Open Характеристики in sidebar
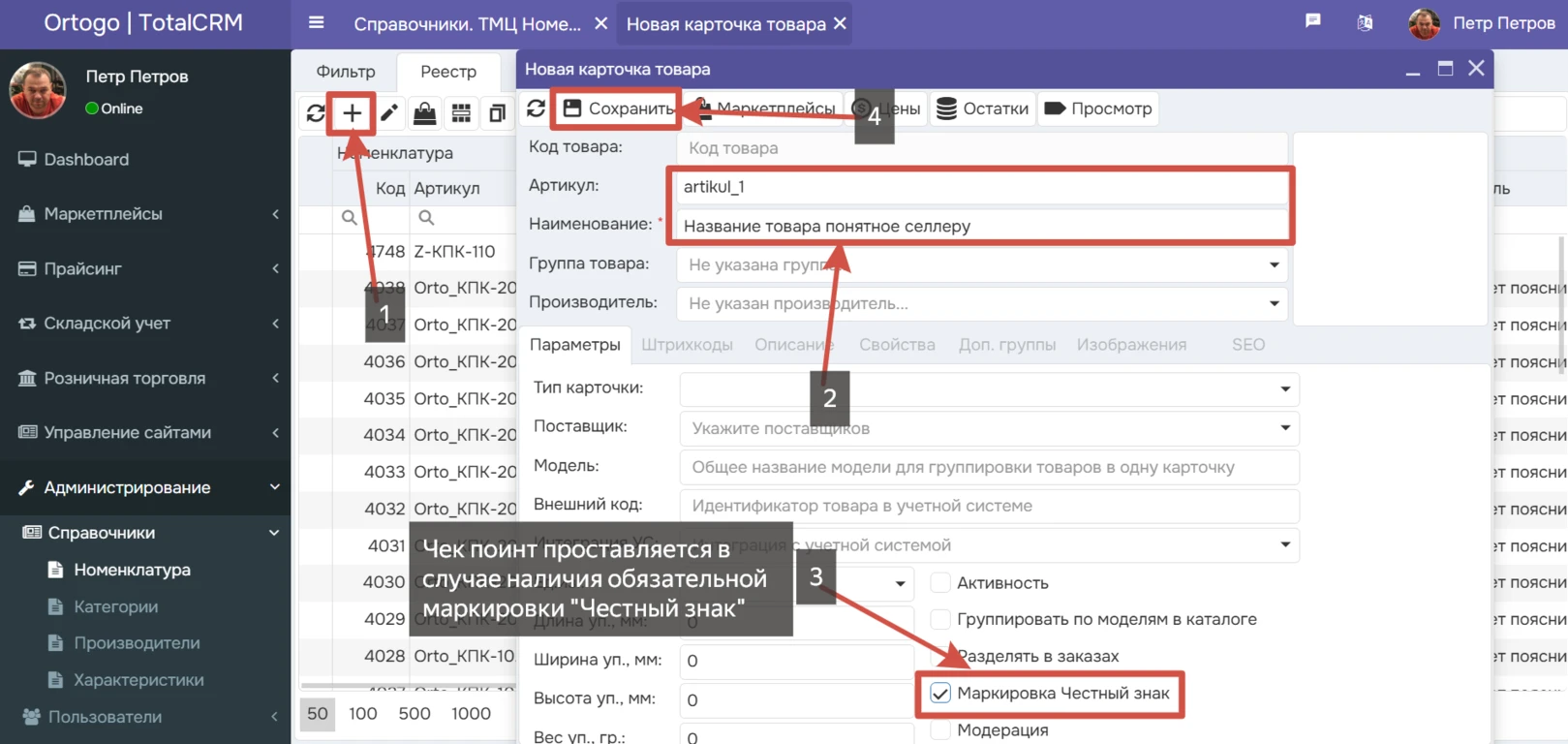Image resolution: width=1568 pixels, height=744 pixels. pyautogui.click(x=138, y=680)
